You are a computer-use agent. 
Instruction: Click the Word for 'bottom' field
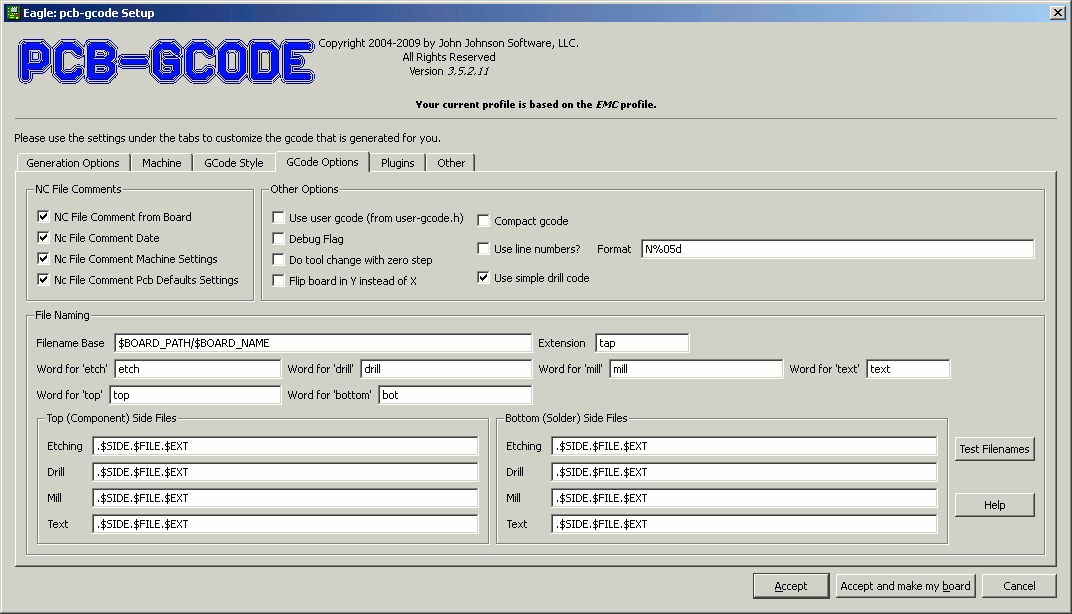455,395
